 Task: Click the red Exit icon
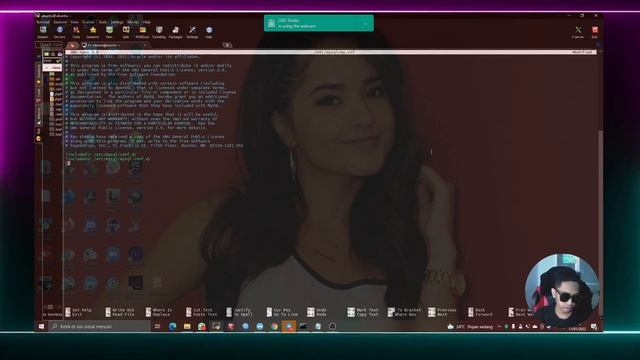point(595,32)
